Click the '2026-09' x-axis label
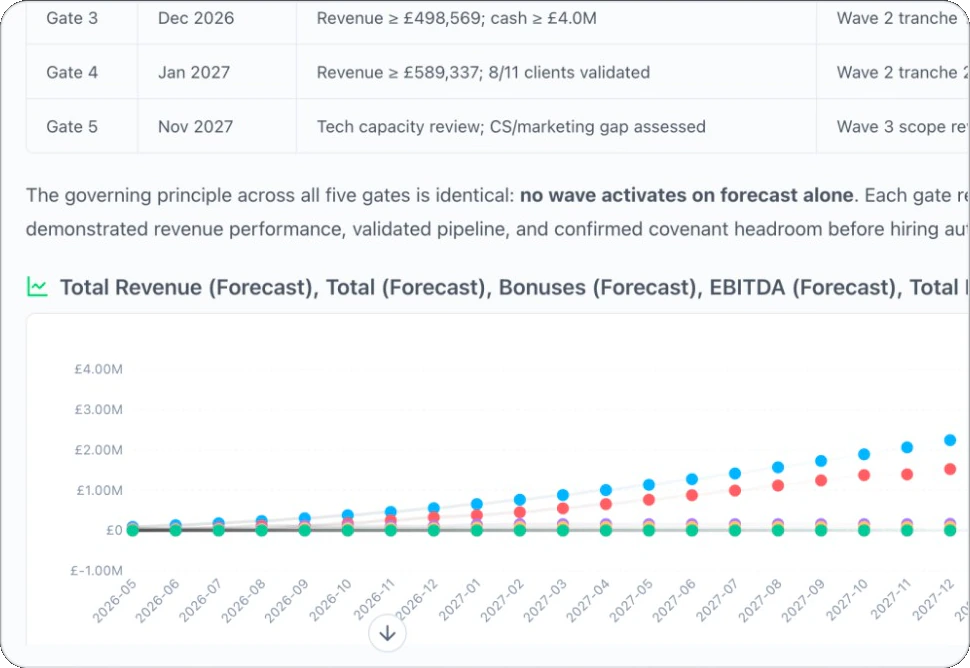The image size is (970, 668). tap(286, 601)
